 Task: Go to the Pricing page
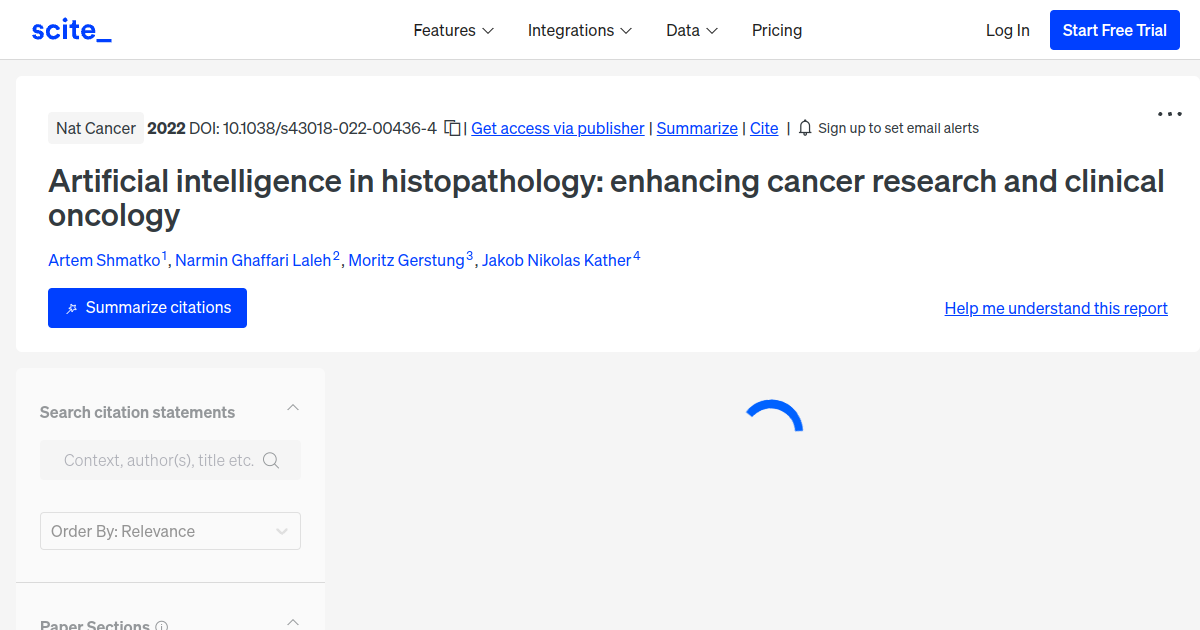[777, 30]
